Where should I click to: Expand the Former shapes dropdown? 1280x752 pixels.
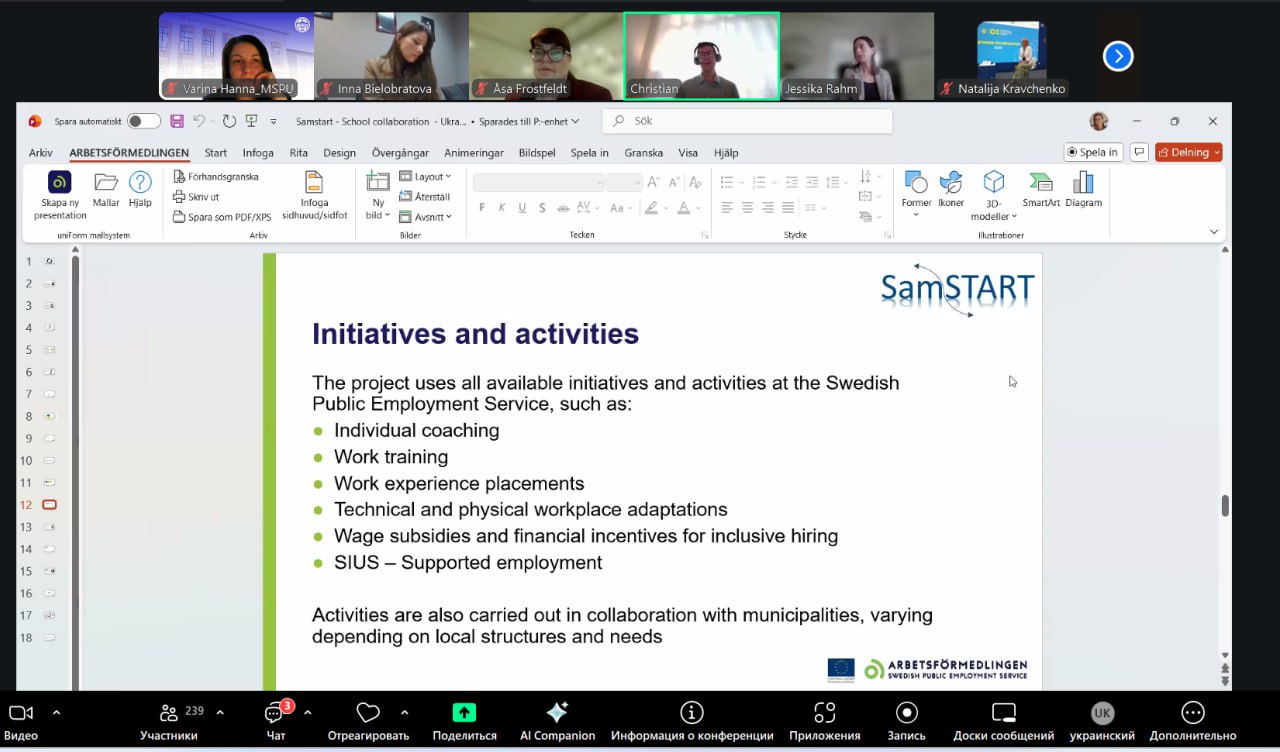point(916,215)
